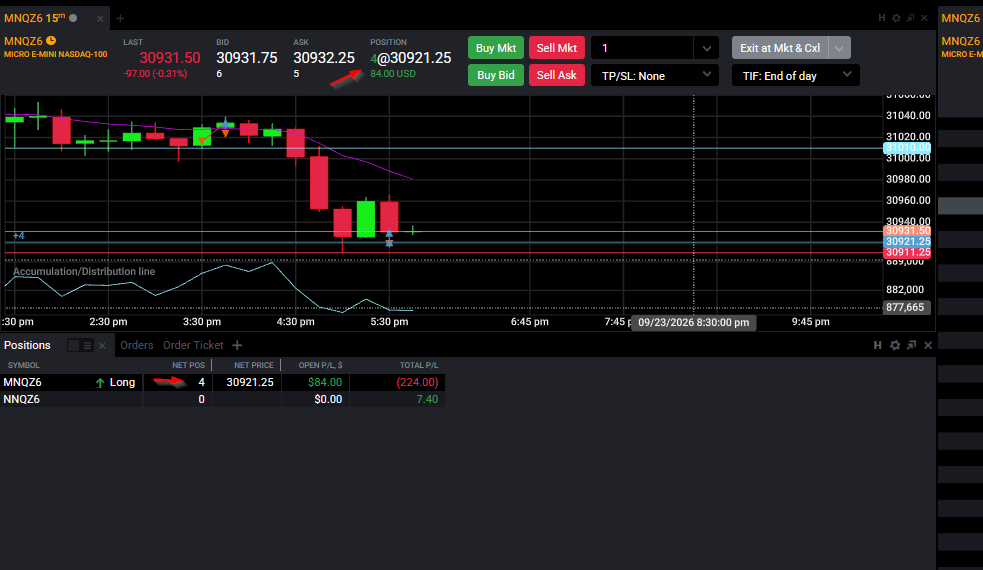Sort by OPEN P/L, $ column header
This screenshot has height=570, width=983.
[320, 365]
